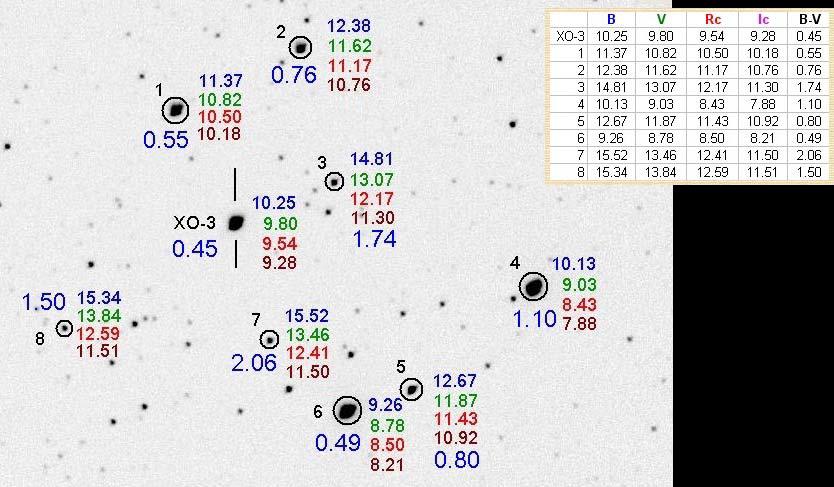834x487 pixels.
Task: Select the large blue 1.74 label beneath star 3
Action: (376, 239)
